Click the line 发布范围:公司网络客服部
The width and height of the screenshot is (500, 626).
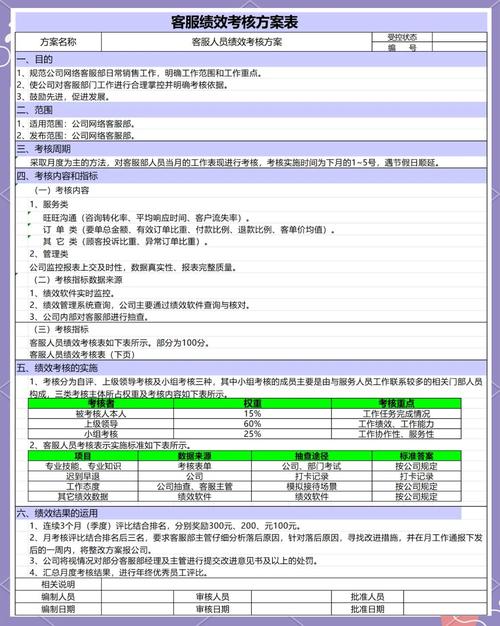(76, 135)
